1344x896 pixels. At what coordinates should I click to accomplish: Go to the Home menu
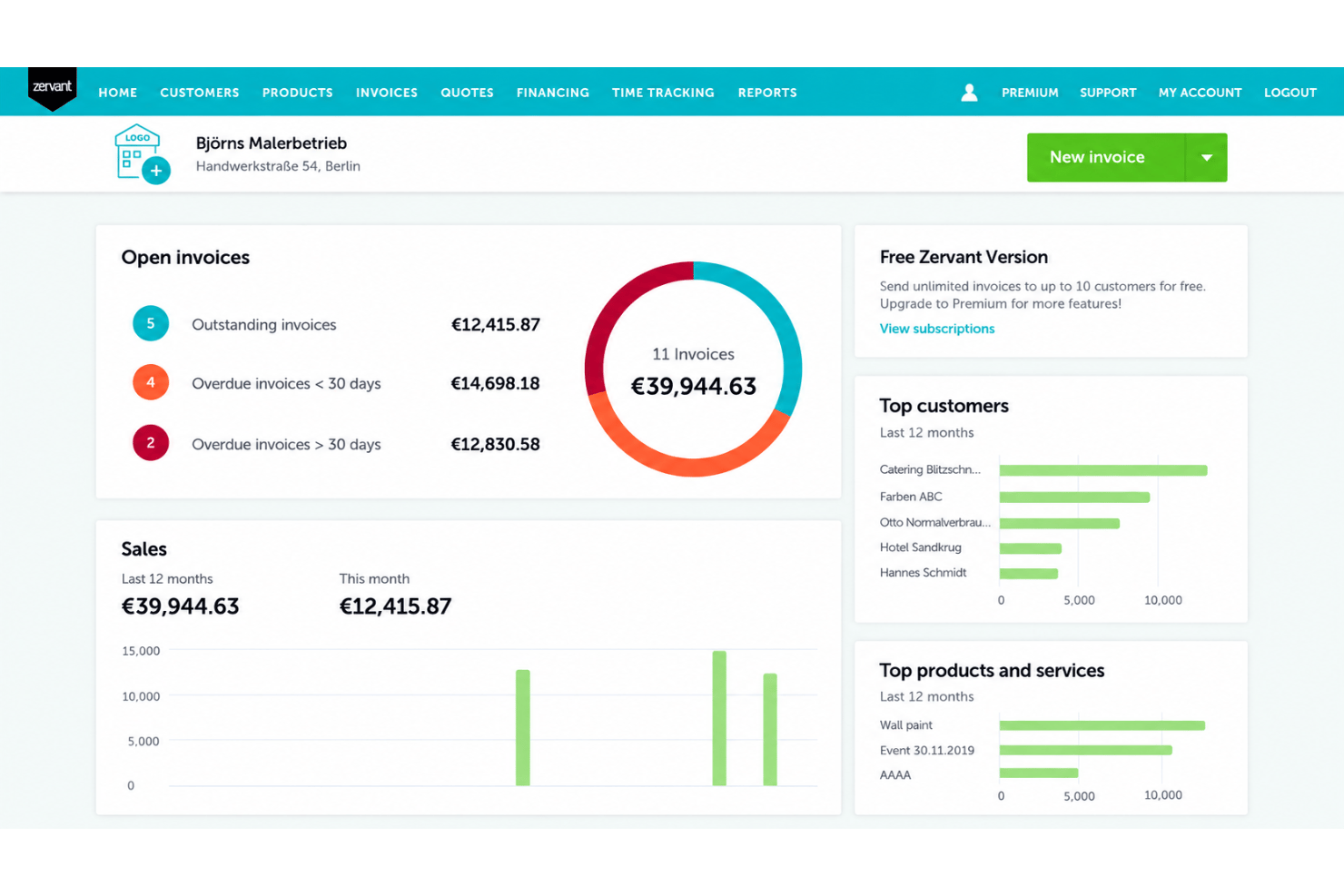coord(118,93)
